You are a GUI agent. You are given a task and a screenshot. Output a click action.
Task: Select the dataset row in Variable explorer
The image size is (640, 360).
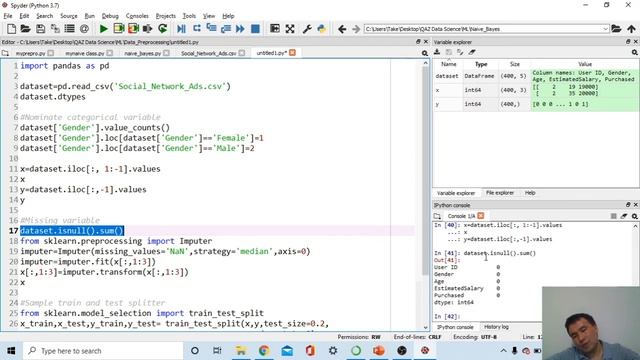pyautogui.click(x=536, y=76)
